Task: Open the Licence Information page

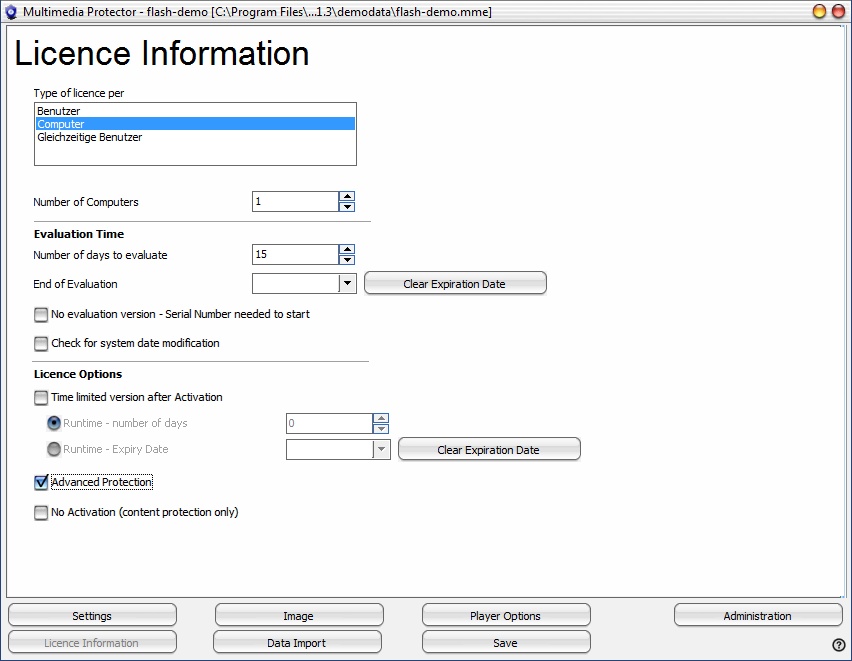Action: tap(92, 643)
